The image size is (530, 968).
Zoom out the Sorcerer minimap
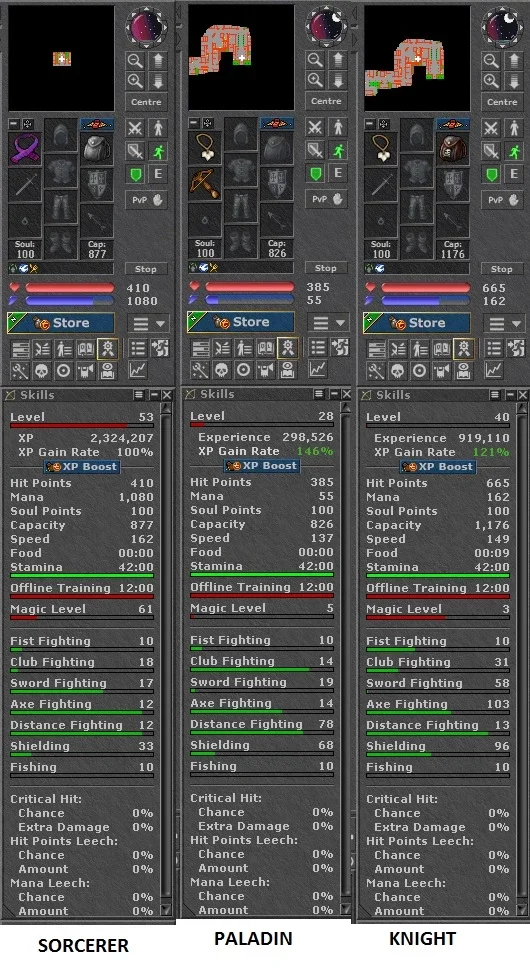tap(135, 60)
